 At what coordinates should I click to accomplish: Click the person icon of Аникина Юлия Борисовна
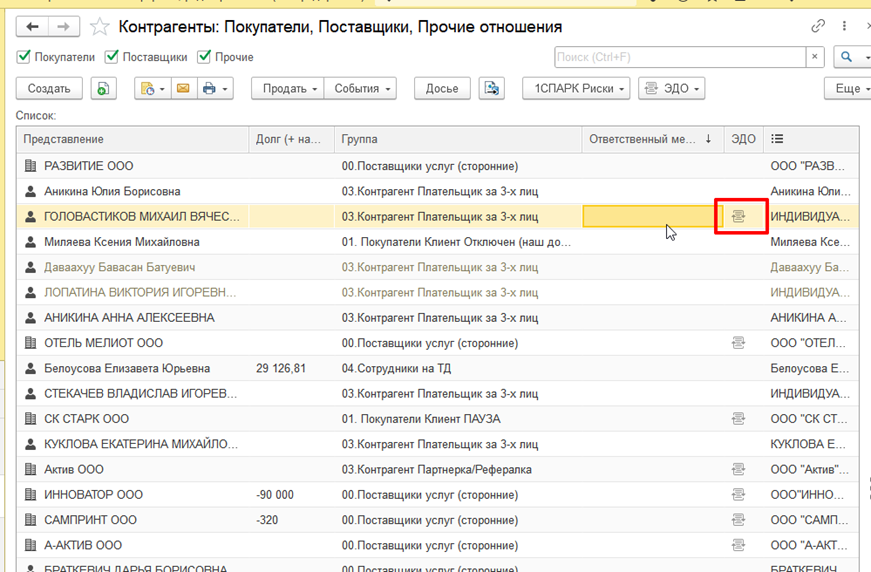(31, 191)
